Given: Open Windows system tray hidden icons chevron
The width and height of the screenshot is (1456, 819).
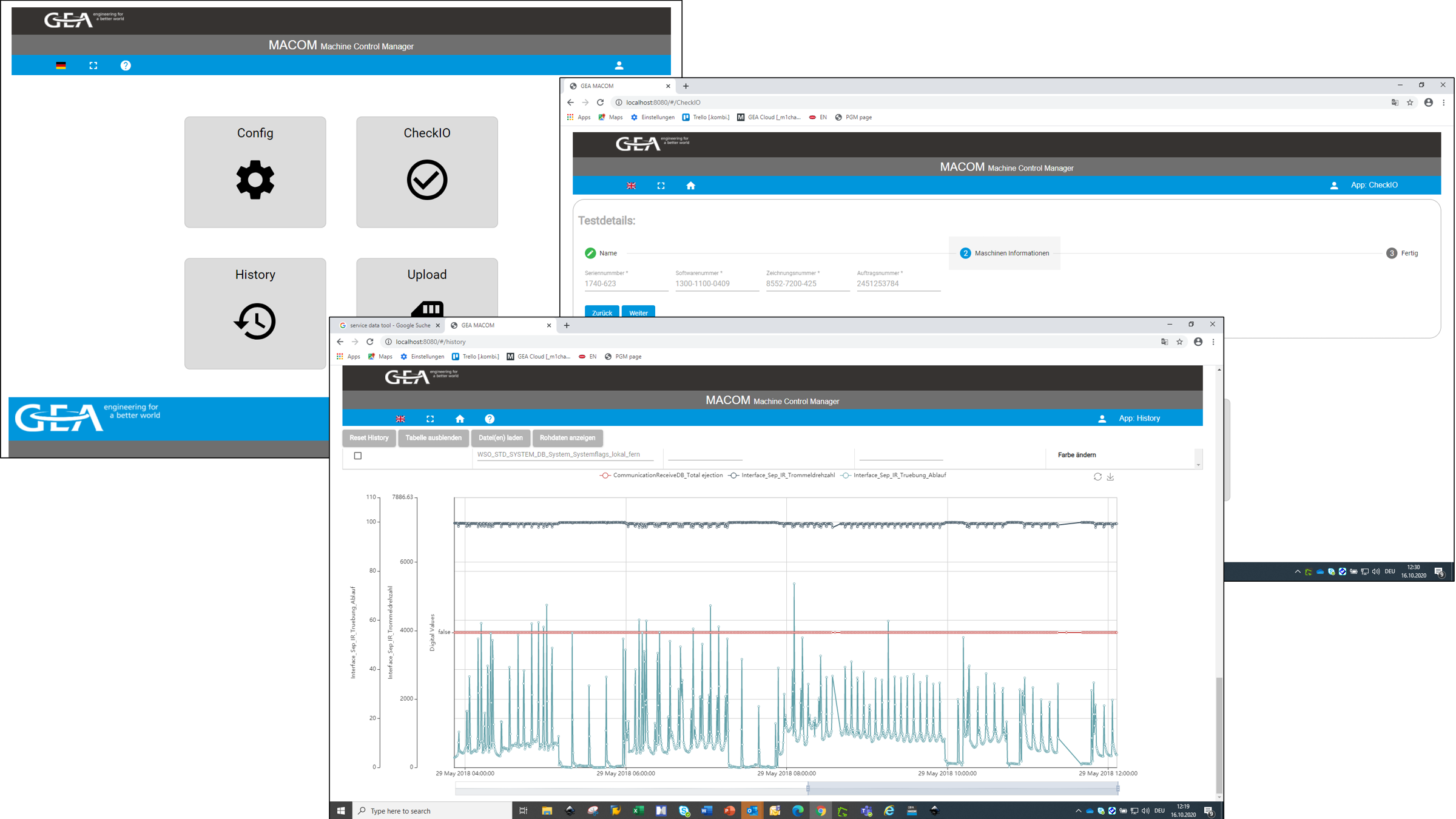Looking at the screenshot, I should pos(1078,811).
